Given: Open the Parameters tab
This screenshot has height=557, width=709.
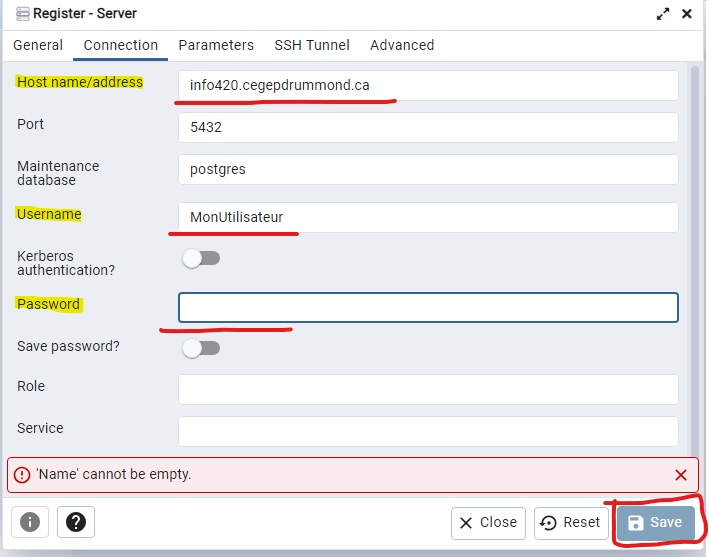Looking at the screenshot, I should click(216, 45).
